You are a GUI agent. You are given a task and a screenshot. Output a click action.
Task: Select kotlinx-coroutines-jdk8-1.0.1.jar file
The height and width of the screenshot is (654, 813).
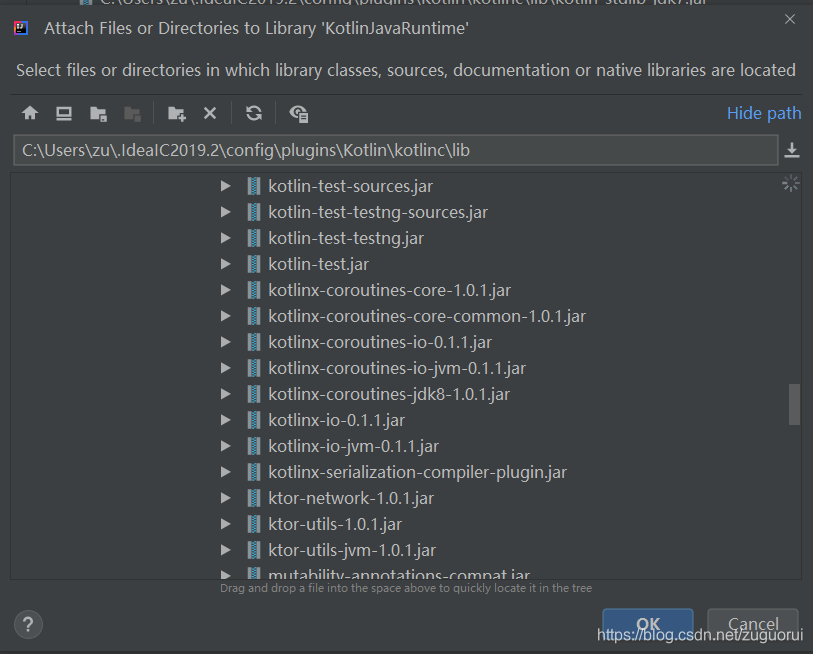pos(389,394)
